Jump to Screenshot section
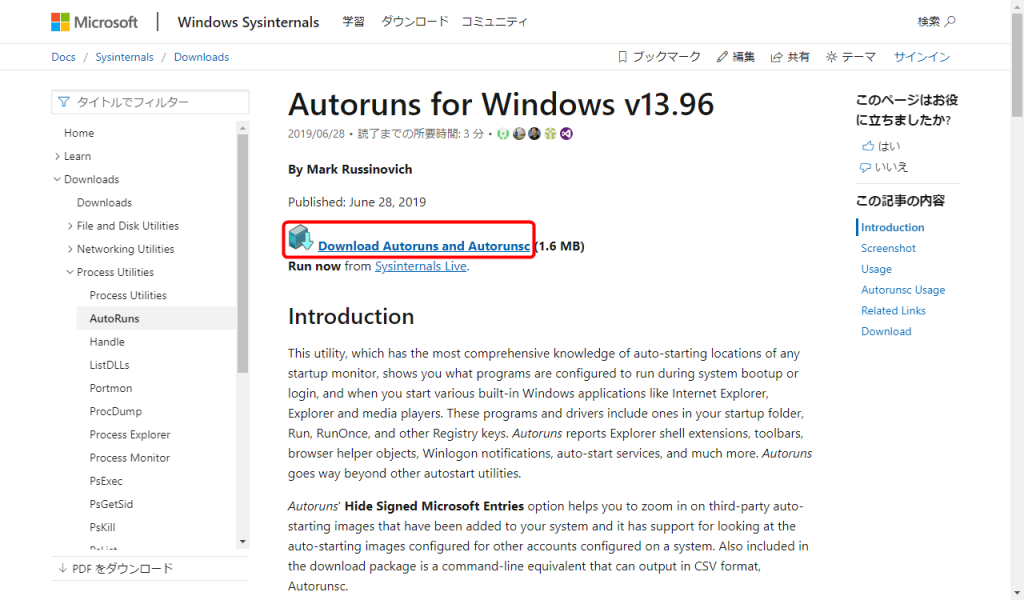The width and height of the screenshot is (1024, 600). tap(888, 248)
